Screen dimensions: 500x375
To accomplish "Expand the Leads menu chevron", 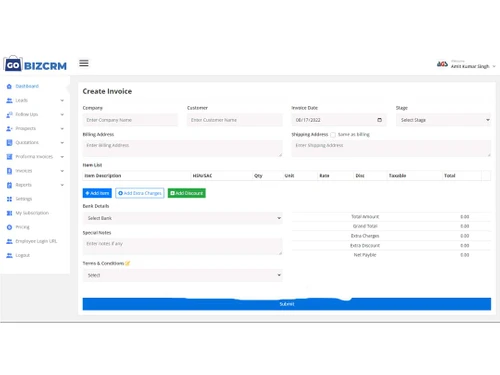I will [62, 100].
